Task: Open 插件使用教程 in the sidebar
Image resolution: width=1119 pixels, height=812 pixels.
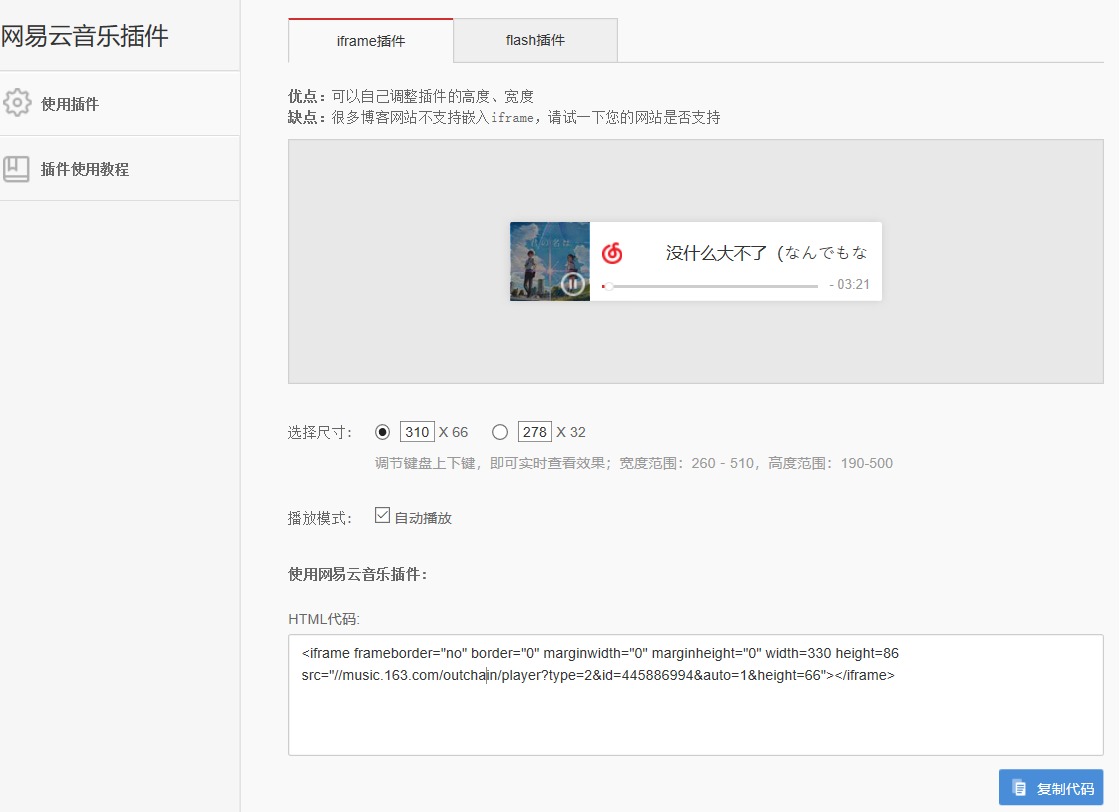Action: tap(120, 169)
